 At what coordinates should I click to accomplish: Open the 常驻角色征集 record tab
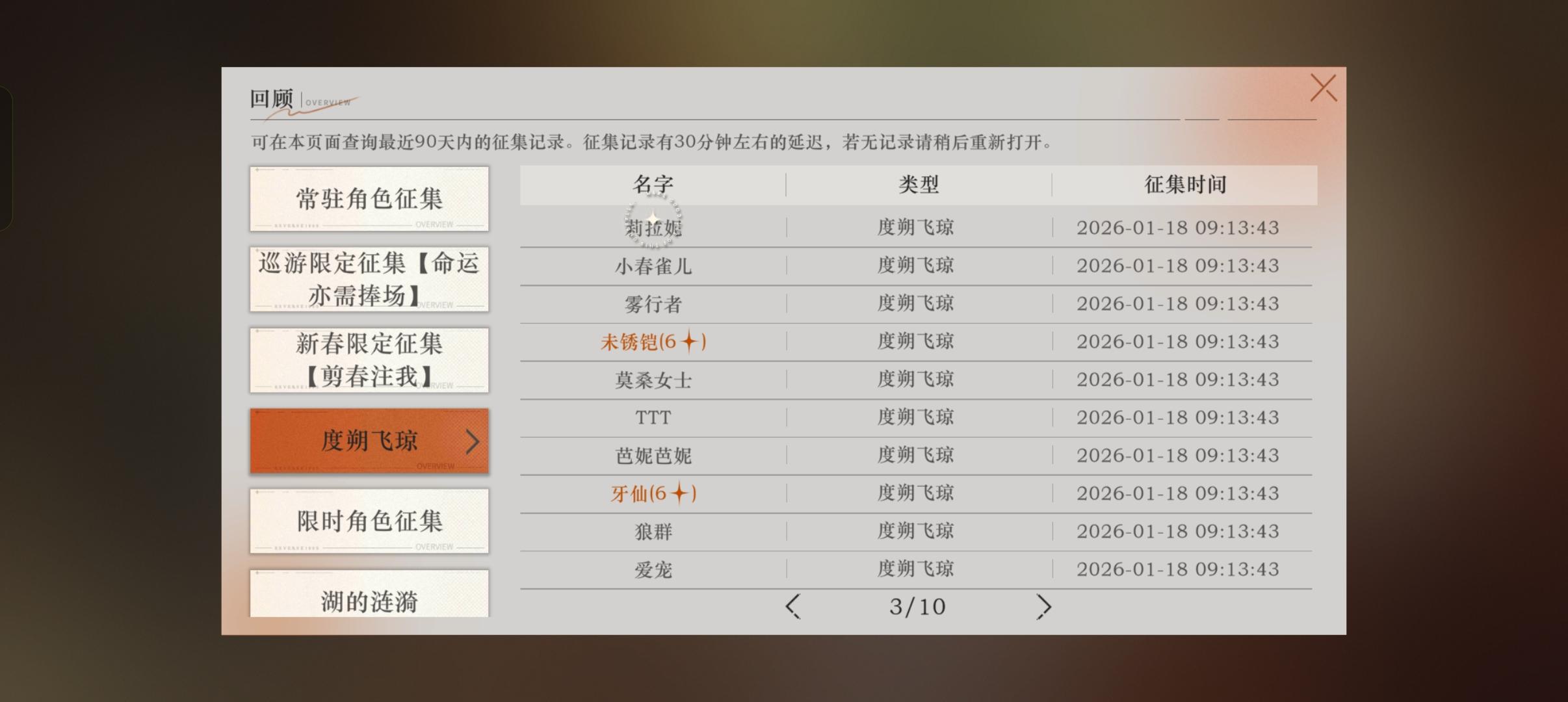(x=369, y=199)
